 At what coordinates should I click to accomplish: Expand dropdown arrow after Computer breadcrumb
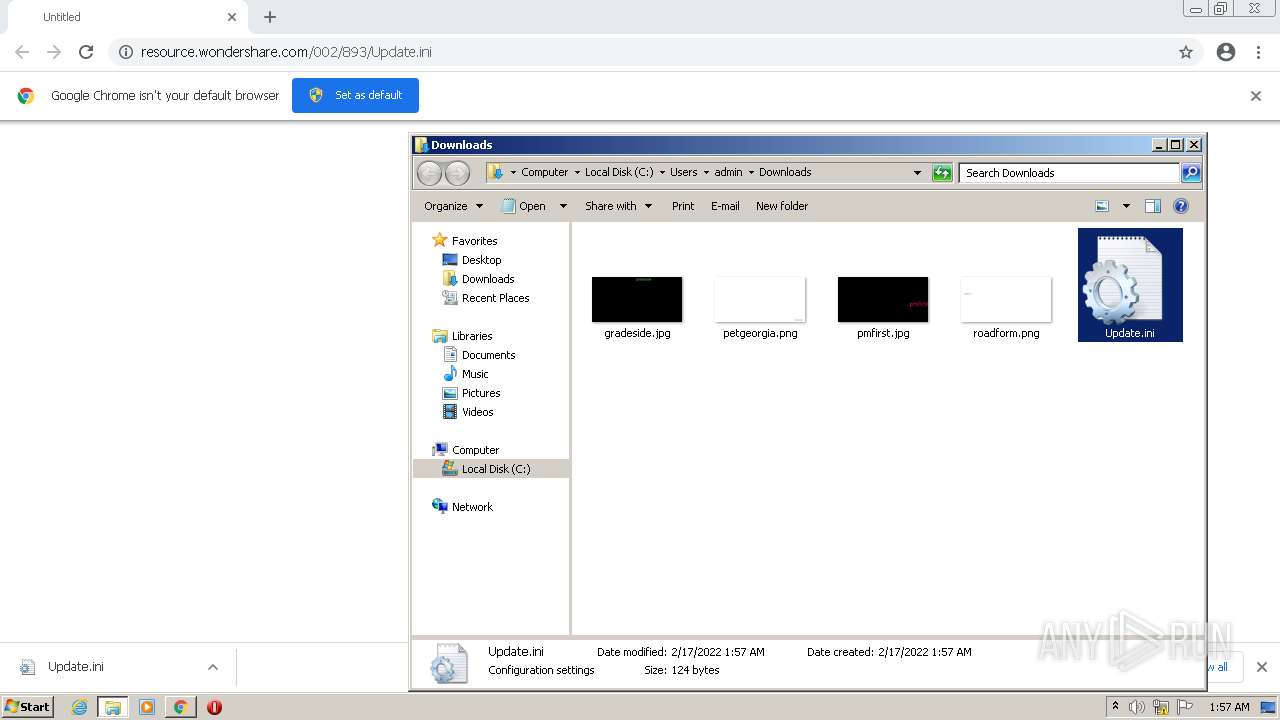coord(576,172)
